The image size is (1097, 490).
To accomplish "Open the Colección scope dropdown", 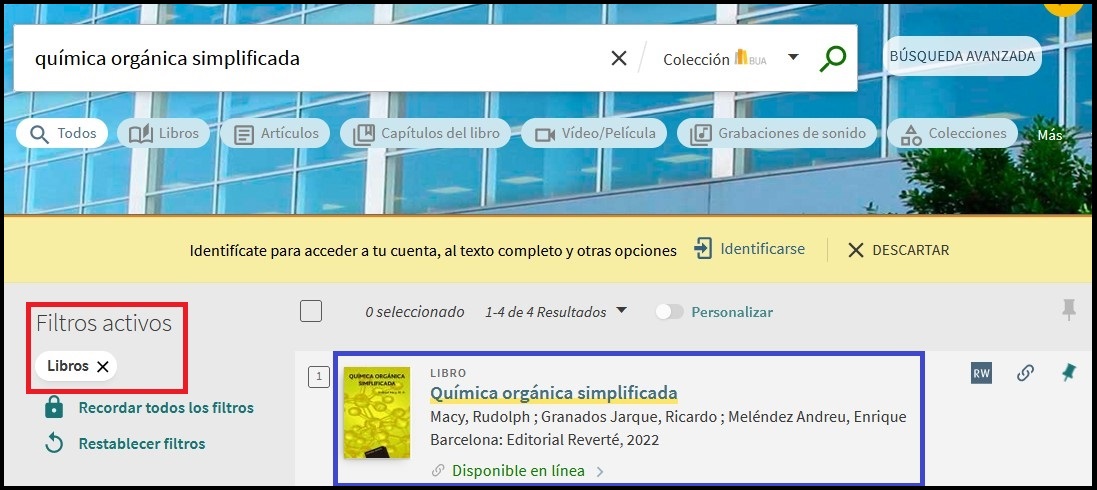I will pyautogui.click(x=792, y=57).
